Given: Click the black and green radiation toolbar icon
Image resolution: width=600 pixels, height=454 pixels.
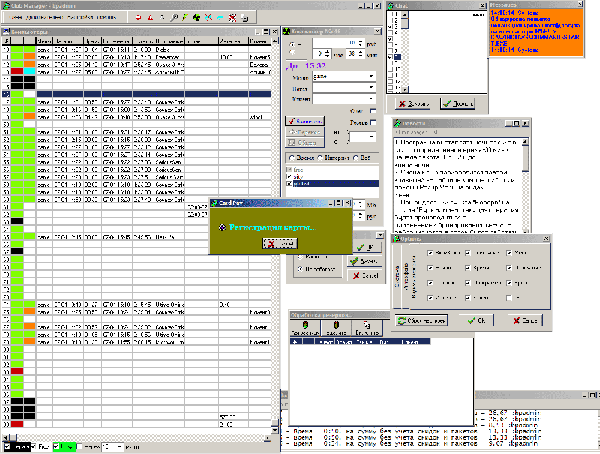Looking at the screenshot, I should click(196, 17).
